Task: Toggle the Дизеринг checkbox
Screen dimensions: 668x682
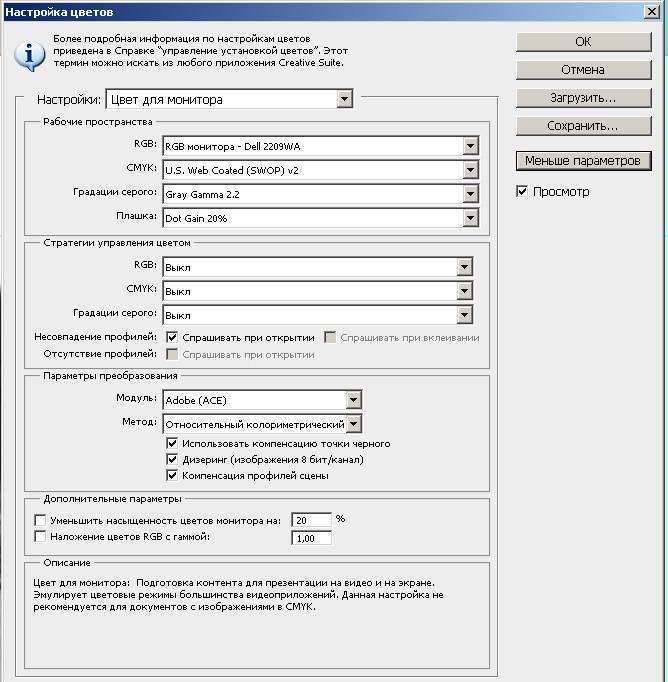Action: point(173,459)
